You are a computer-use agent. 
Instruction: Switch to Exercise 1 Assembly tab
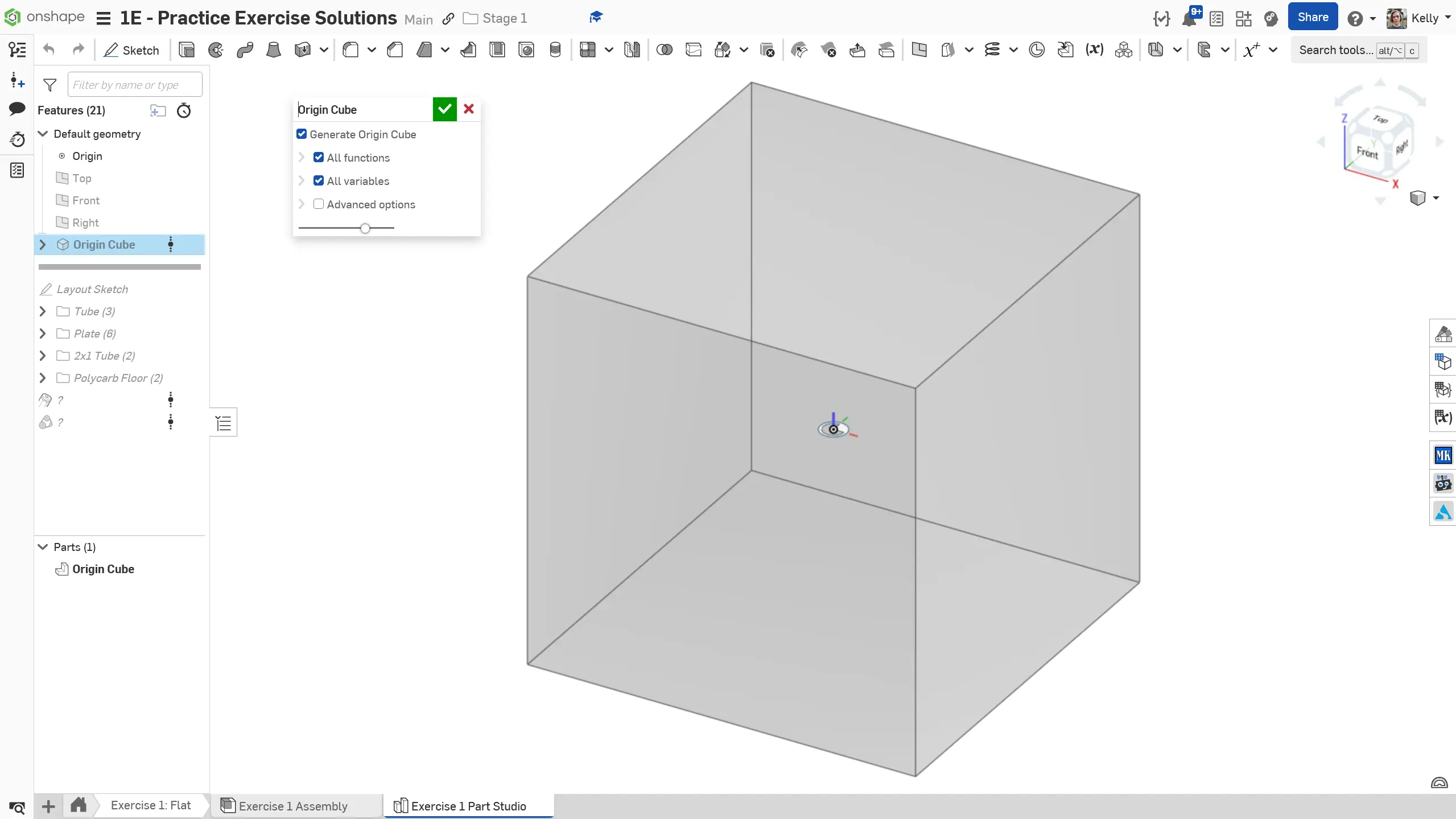coord(292,806)
